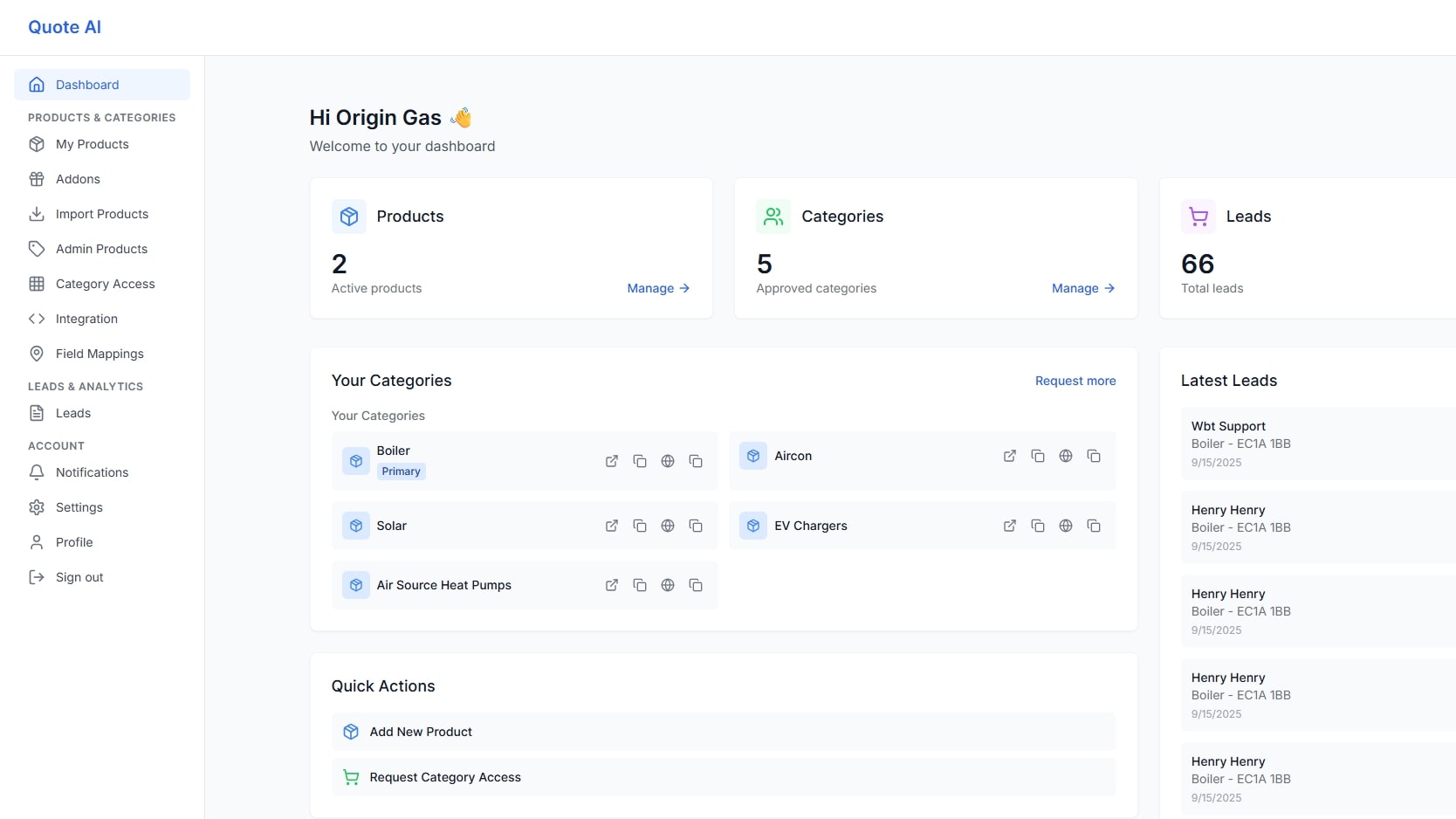The width and height of the screenshot is (1456, 819).
Task: Sign out from the sidebar menu
Action: tap(79, 577)
